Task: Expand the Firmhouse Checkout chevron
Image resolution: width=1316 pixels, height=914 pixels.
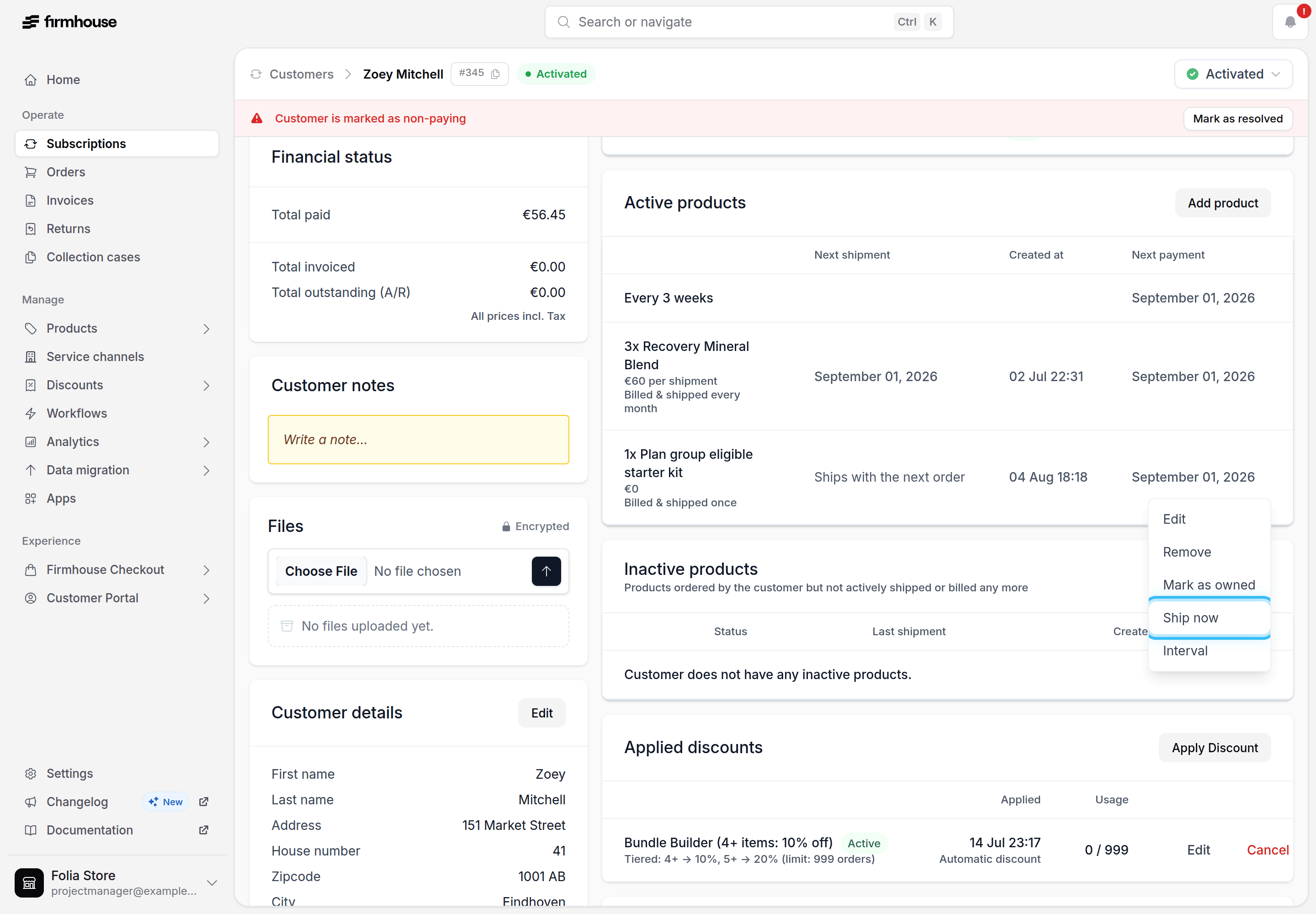Action: coord(207,570)
